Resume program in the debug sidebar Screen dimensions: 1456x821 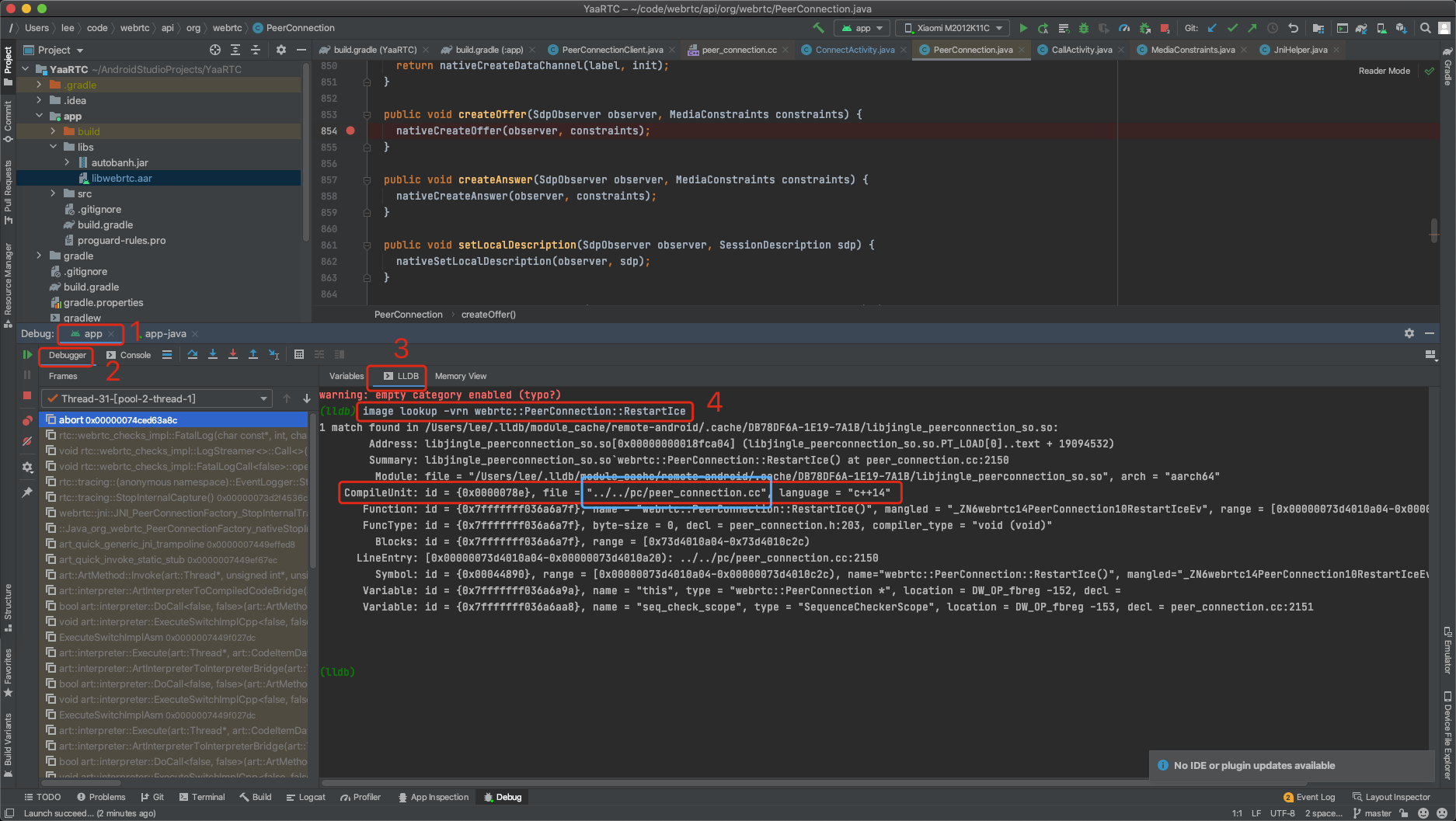(x=27, y=355)
